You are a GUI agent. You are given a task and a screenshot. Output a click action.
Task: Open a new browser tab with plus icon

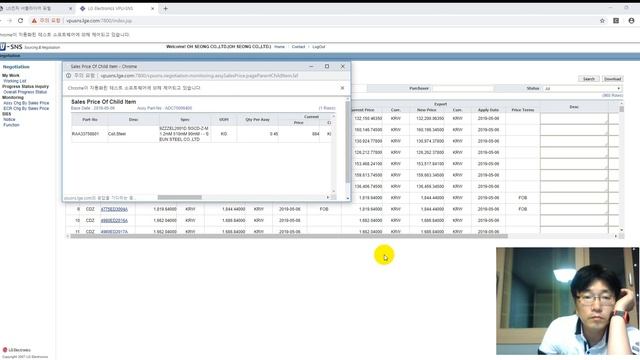point(165,8)
